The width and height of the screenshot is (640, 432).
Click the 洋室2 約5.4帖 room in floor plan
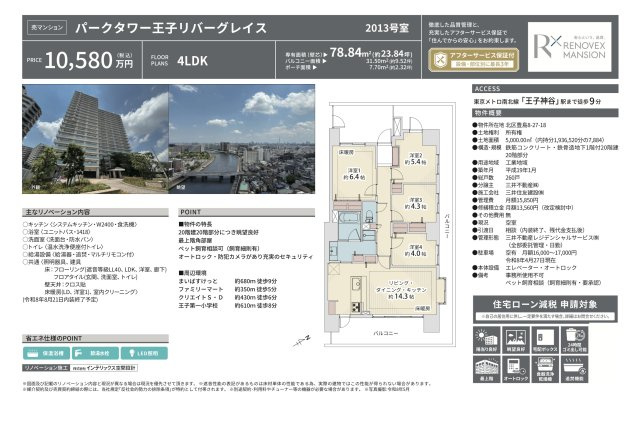[416, 159]
